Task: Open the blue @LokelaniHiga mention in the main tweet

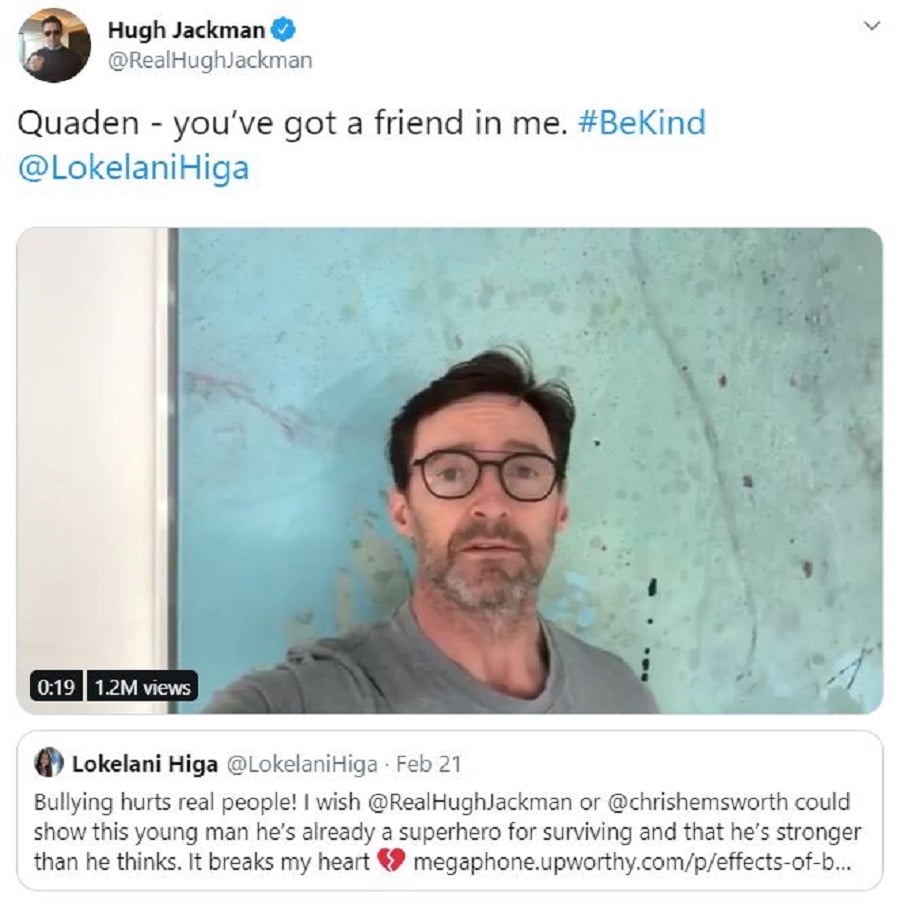Action: point(134,168)
